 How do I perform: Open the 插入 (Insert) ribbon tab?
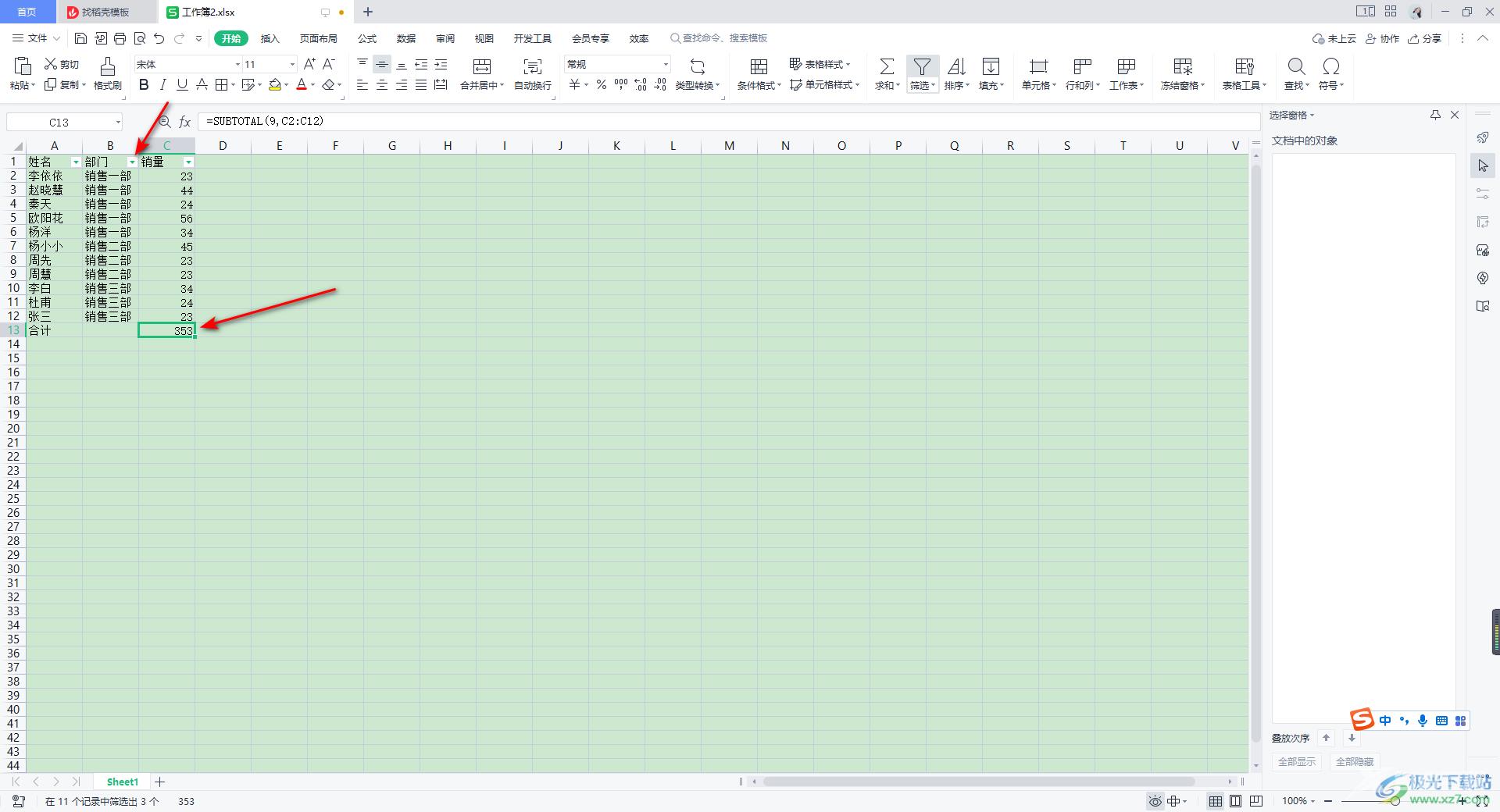(x=270, y=38)
